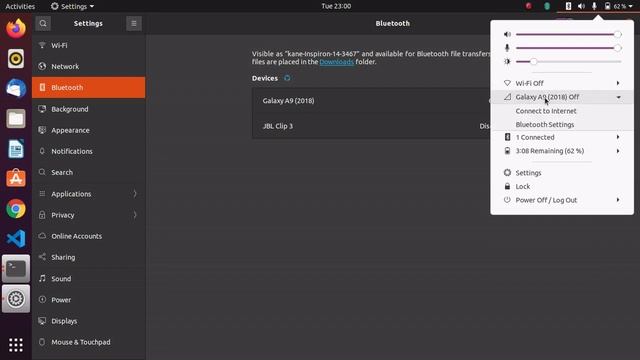Launch Thunderbird from the dock

click(16, 89)
